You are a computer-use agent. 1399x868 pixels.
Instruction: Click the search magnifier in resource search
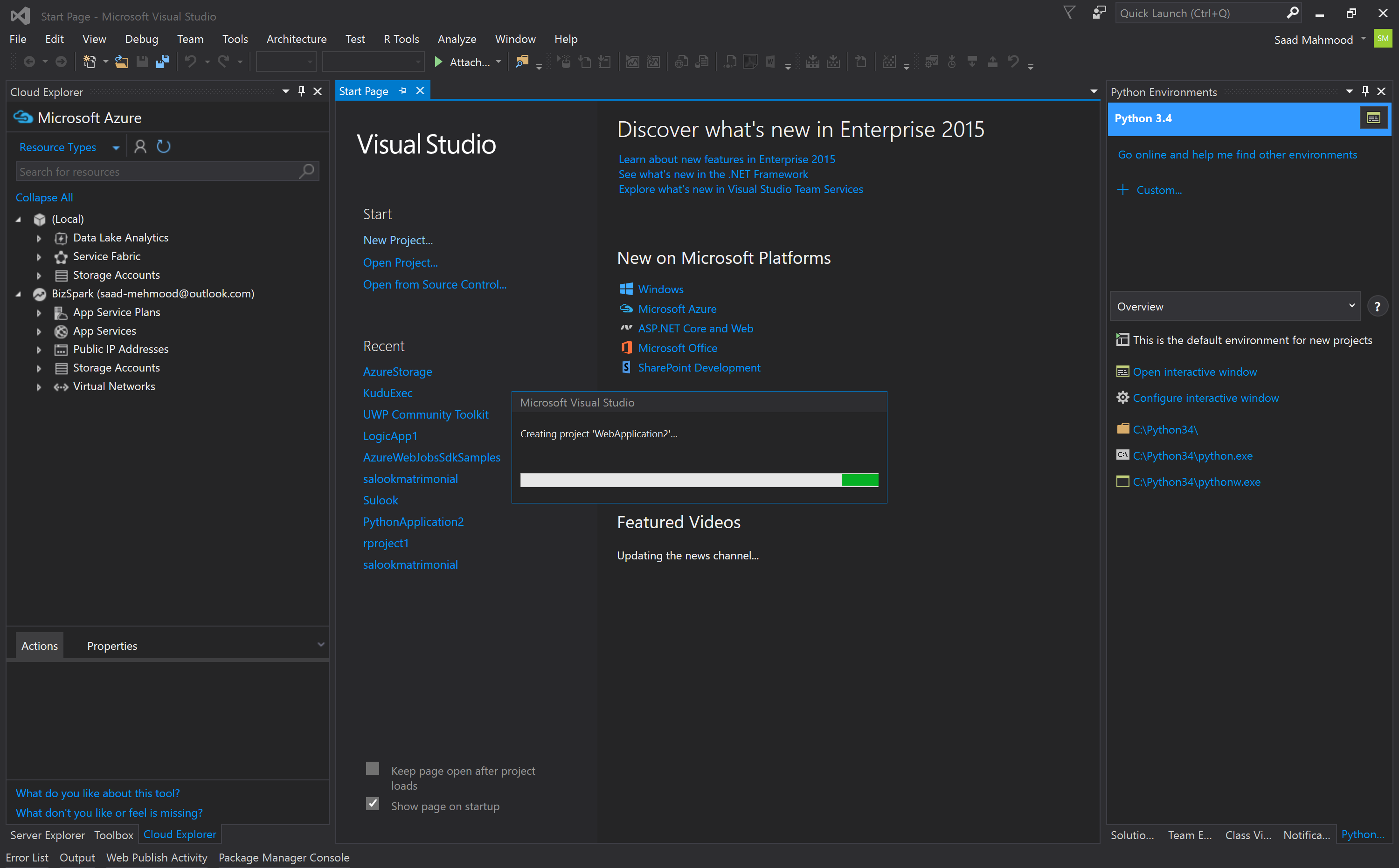point(307,171)
